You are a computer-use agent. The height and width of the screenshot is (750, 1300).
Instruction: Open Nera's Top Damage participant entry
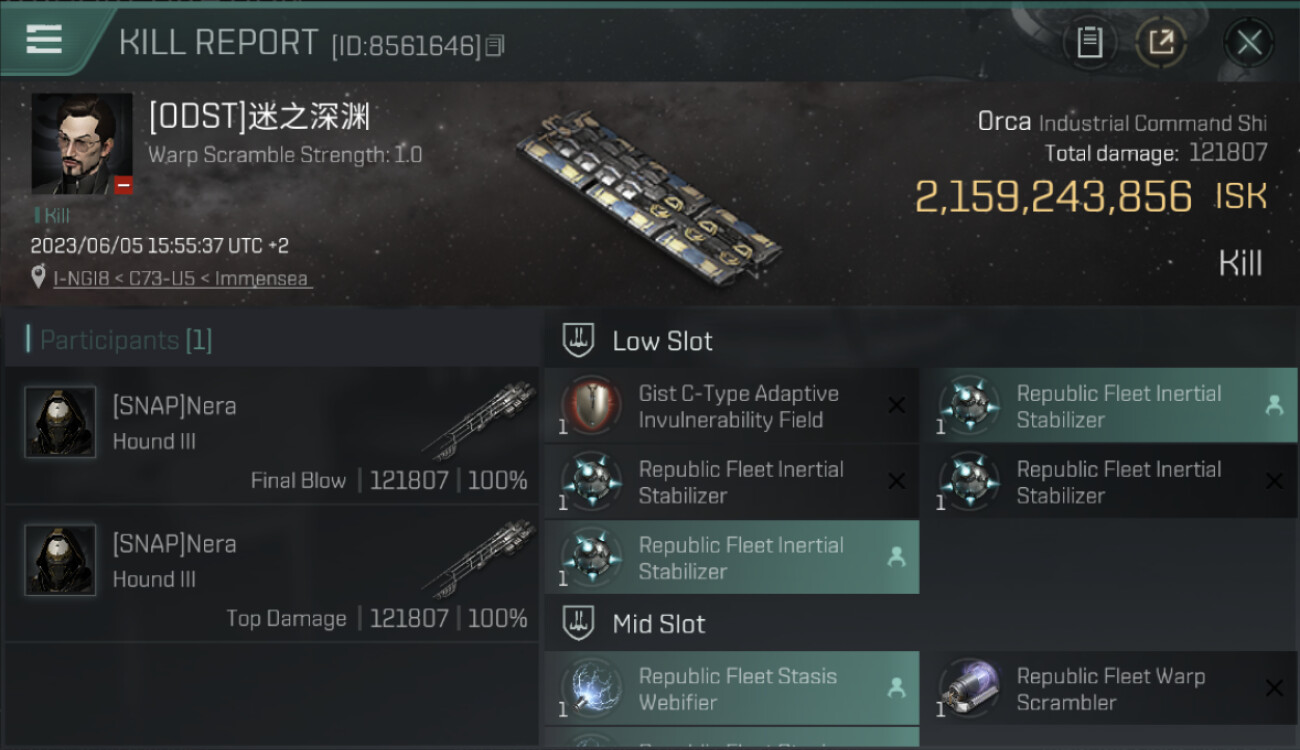[x=272, y=574]
